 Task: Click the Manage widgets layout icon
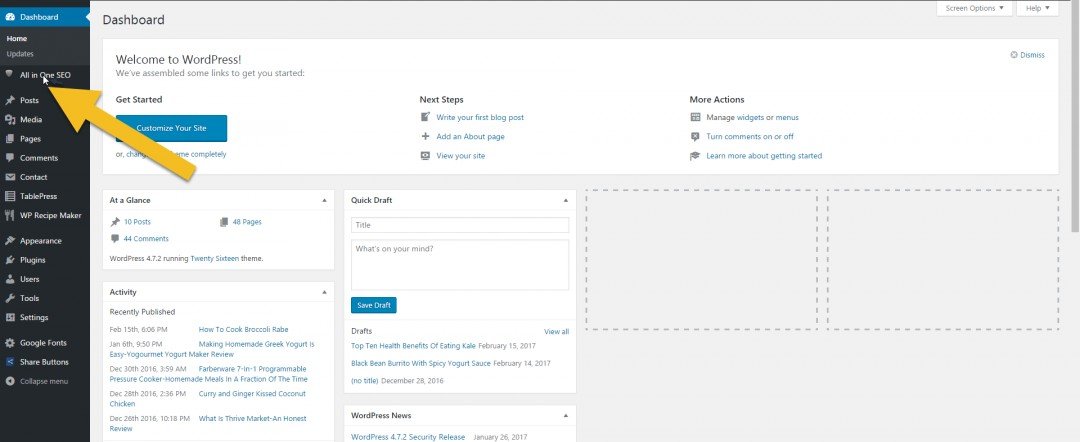point(695,117)
